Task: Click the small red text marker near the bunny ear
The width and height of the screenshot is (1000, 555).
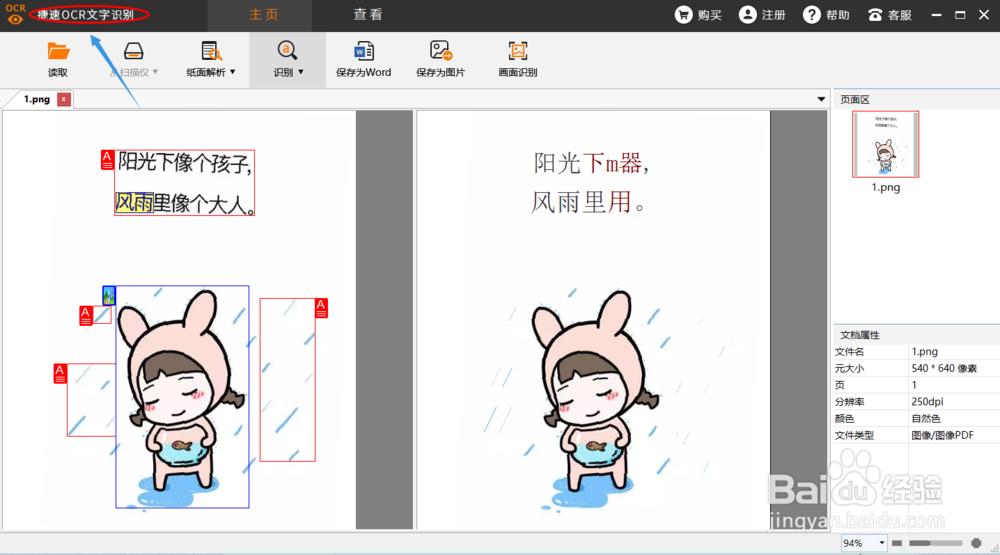Action: tap(86, 316)
